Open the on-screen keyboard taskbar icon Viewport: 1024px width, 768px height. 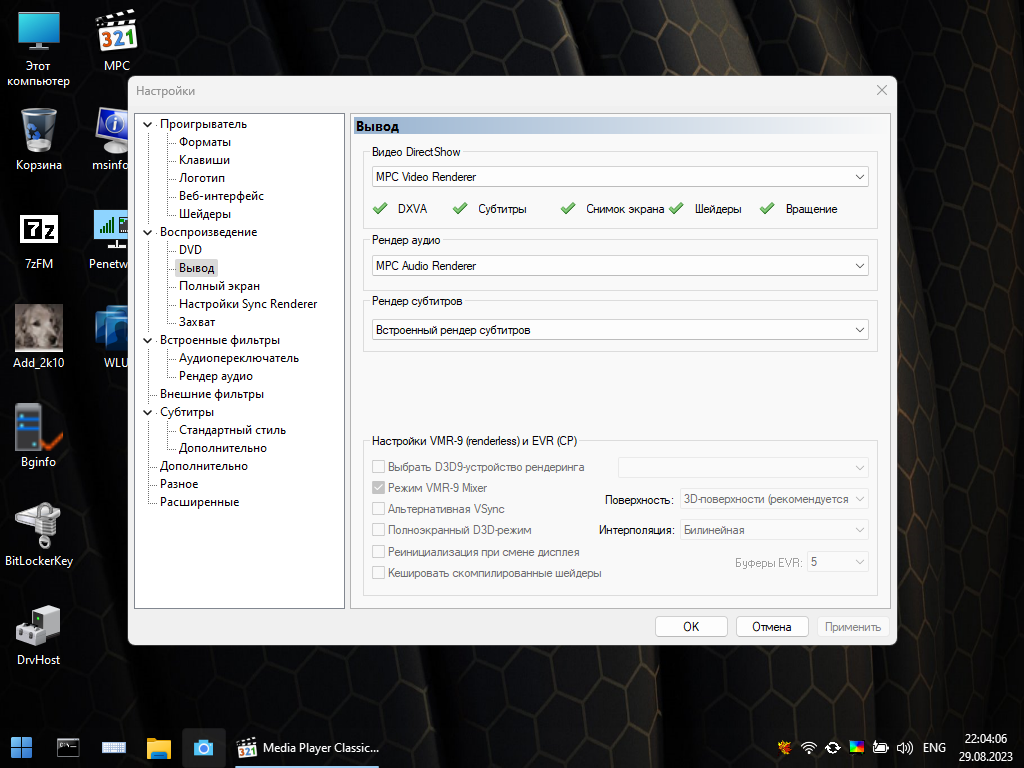(x=114, y=748)
